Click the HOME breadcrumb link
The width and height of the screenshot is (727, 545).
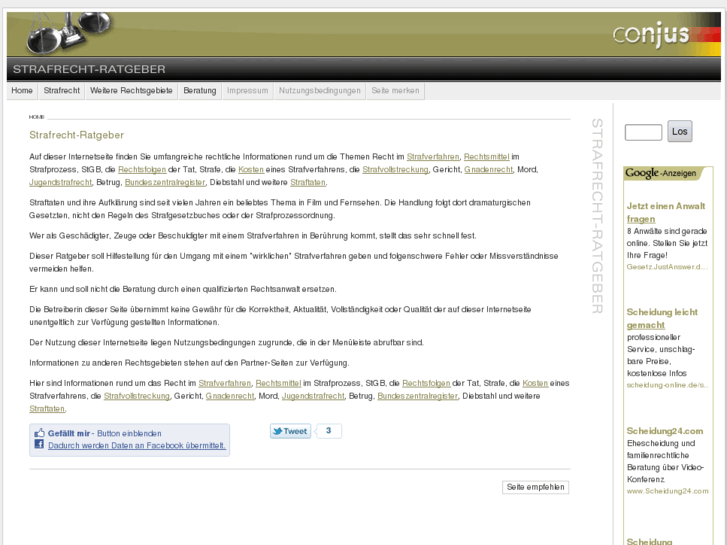coord(37,117)
